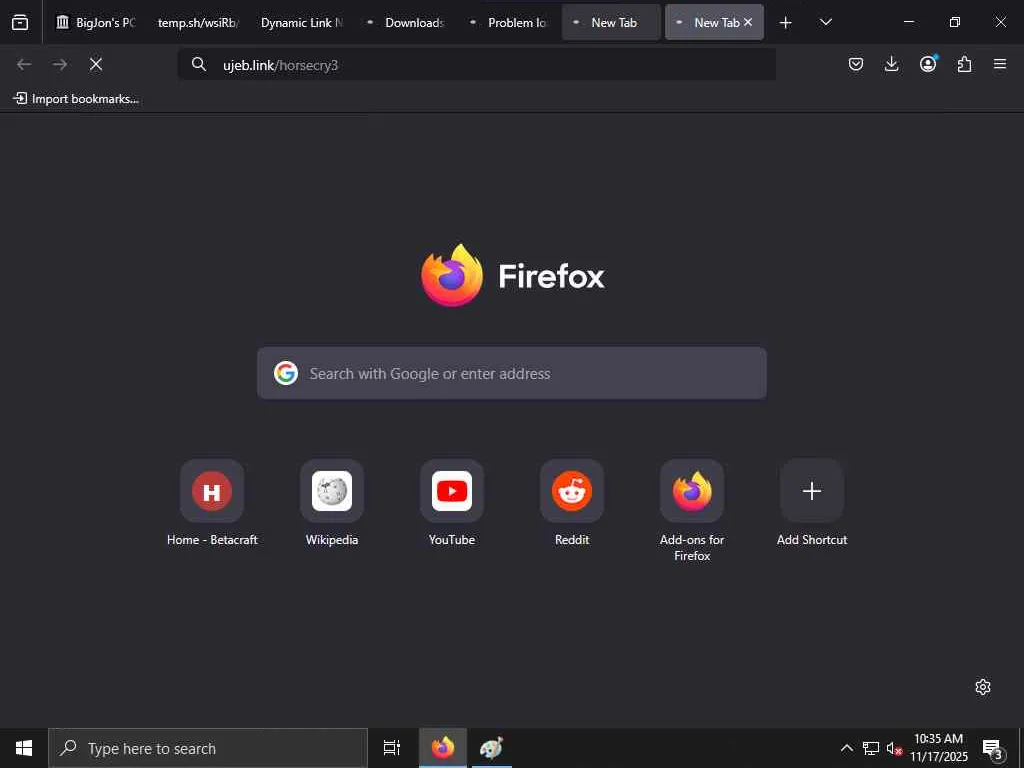Screen dimensions: 1024x768
Task: Open the notification center icon
Action: [x=993, y=748]
